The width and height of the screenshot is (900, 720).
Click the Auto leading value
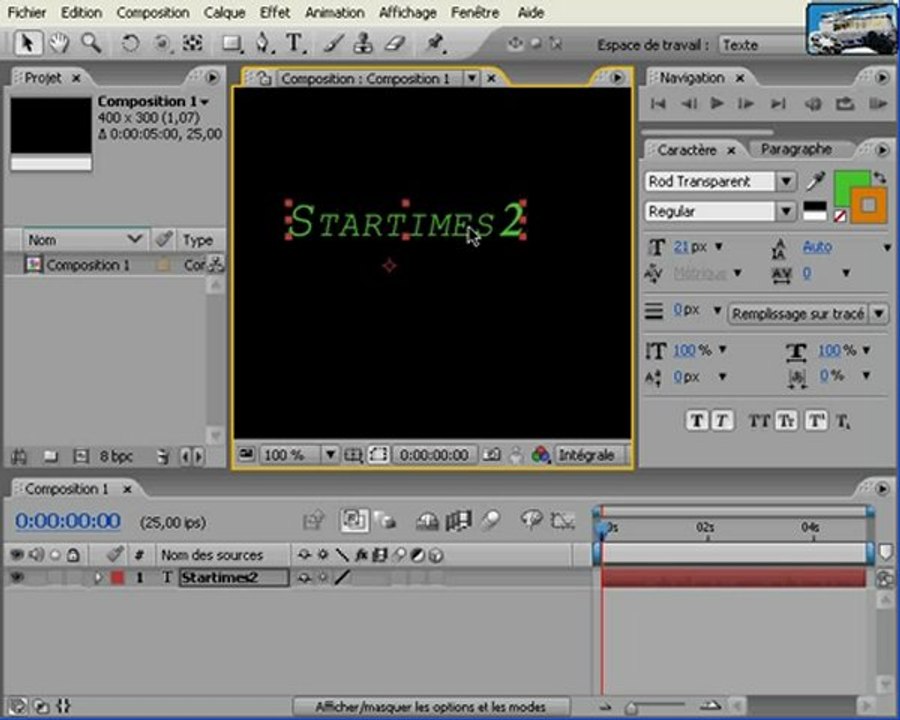(817, 247)
